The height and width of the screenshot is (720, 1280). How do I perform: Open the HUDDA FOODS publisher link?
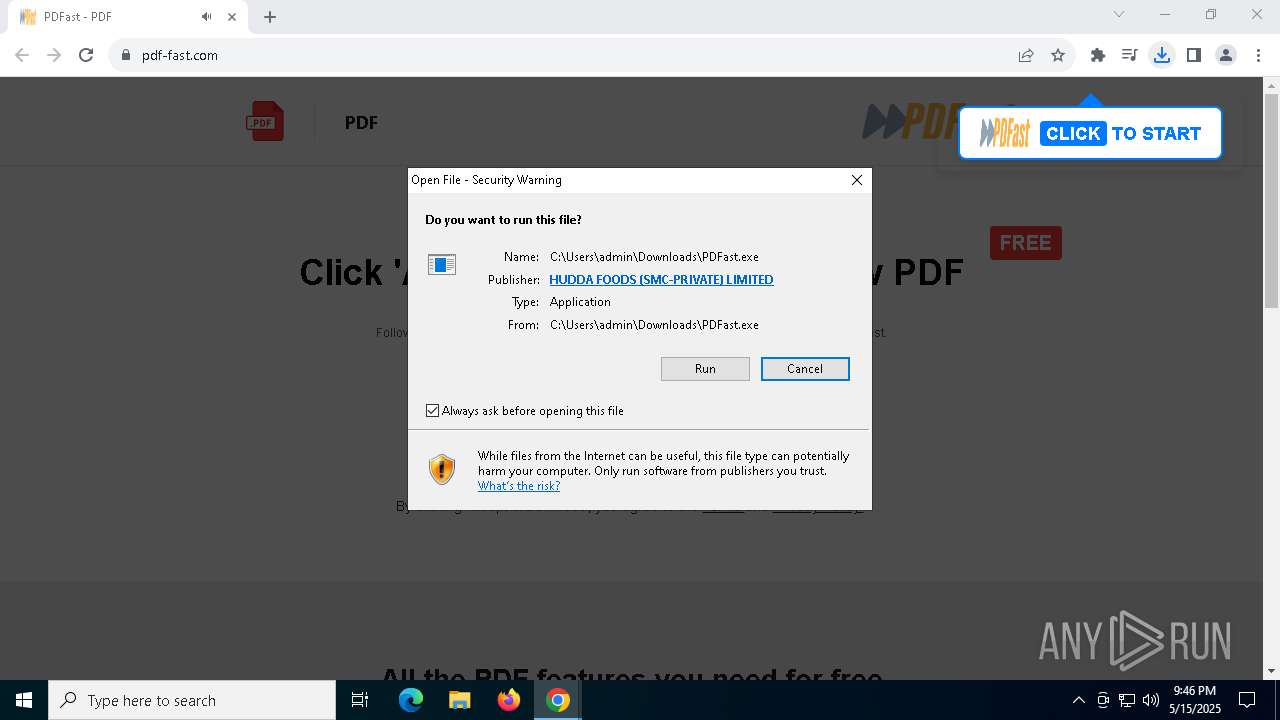[x=661, y=280]
